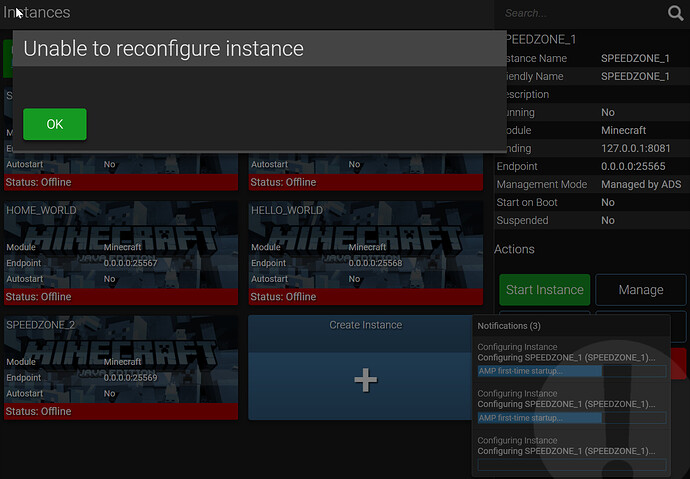690x479 pixels.
Task: Click endpoint 0.0.0.0:25567 on HOME_WORLD
Action: [130, 263]
